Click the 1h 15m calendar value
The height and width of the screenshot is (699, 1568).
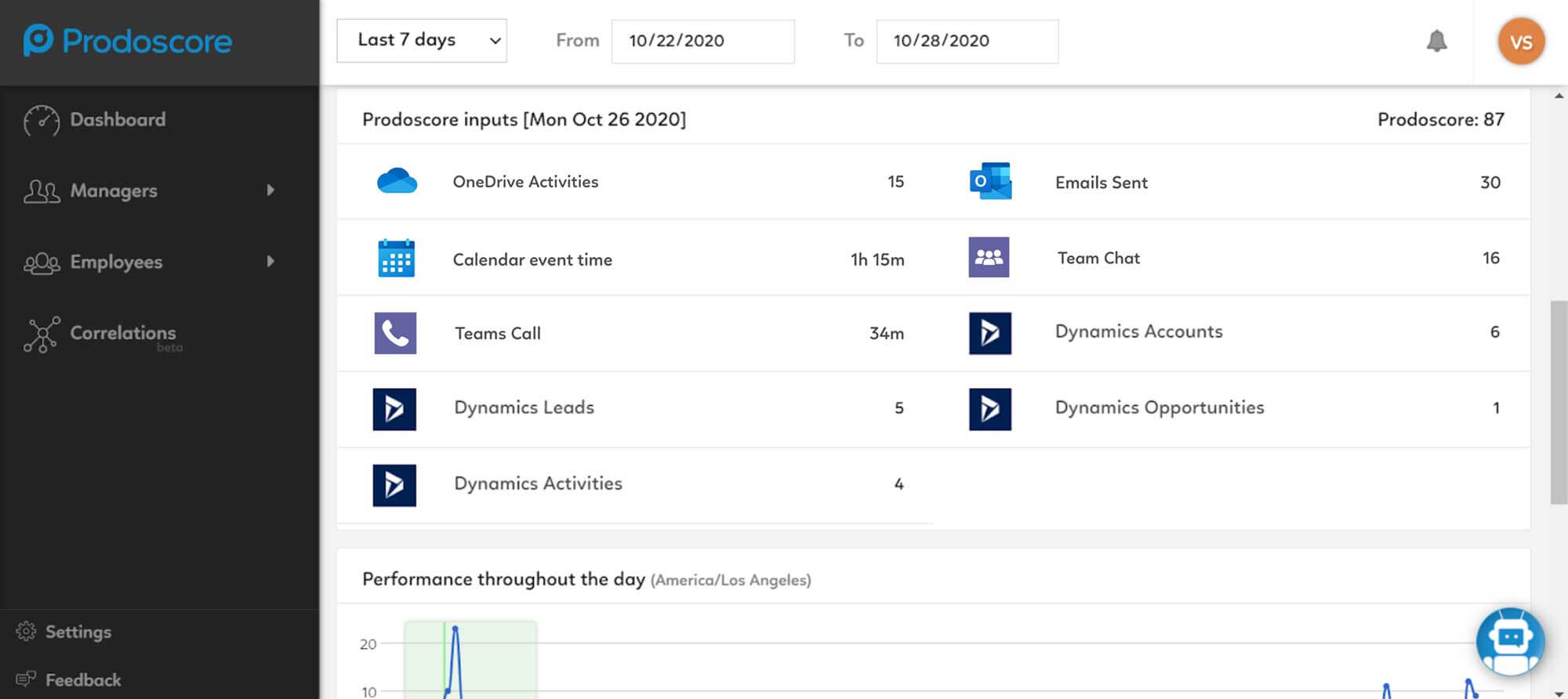tap(877, 259)
